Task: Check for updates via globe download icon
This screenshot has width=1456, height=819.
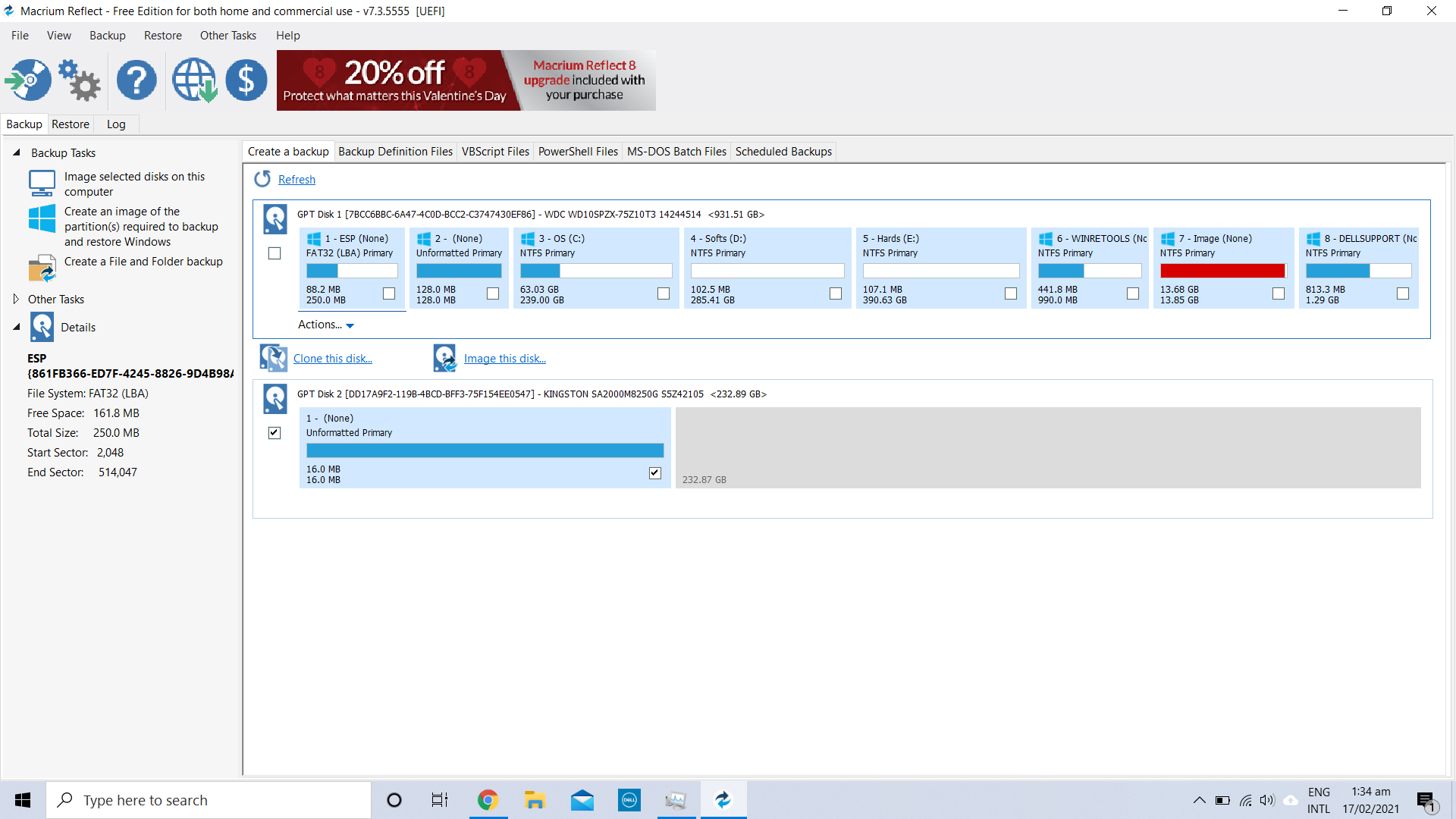Action: [193, 80]
